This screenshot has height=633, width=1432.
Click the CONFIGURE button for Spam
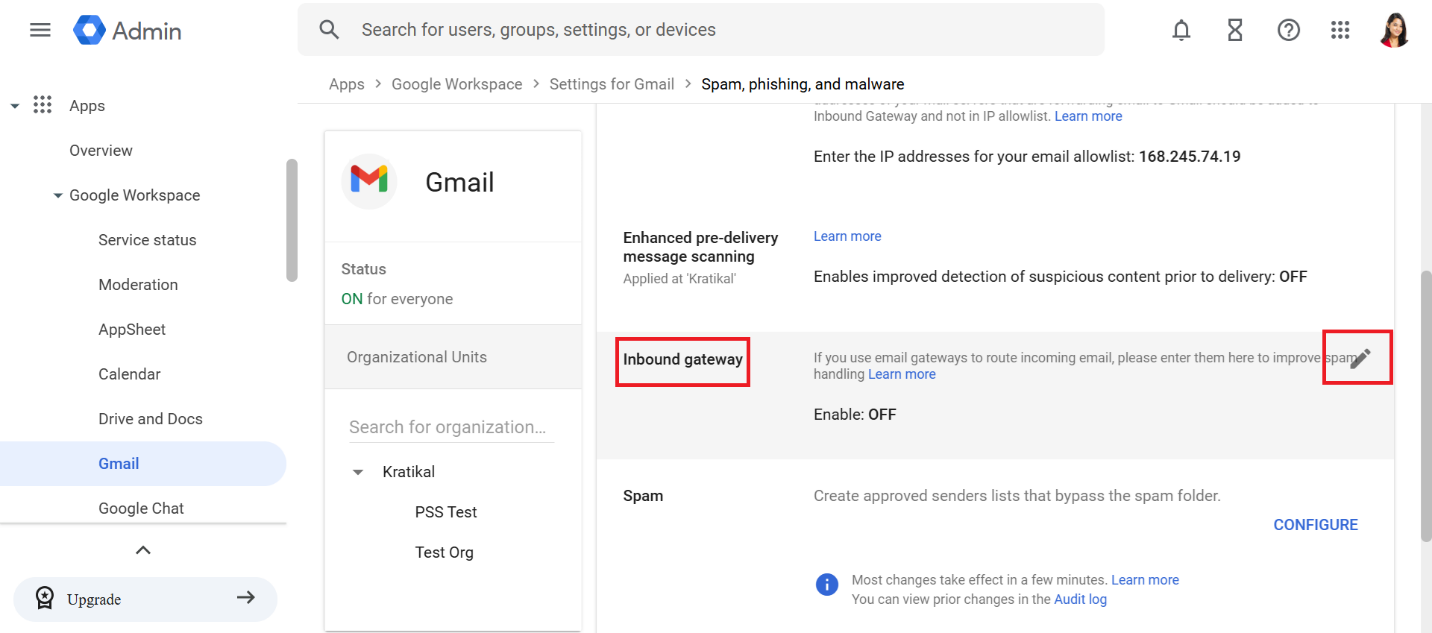(1315, 525)
